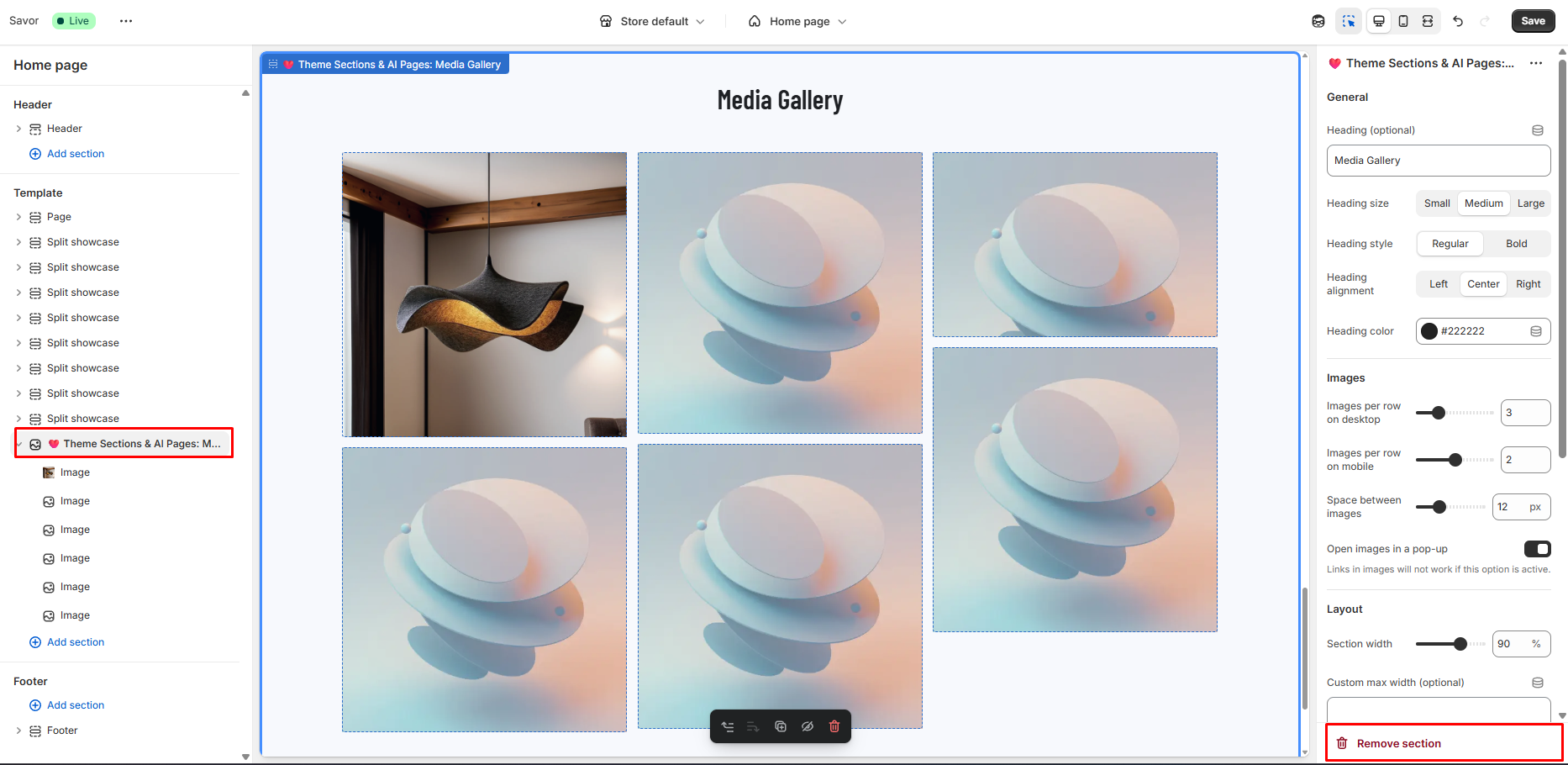Click the Footer section icon in sidebar

[35, 731]
